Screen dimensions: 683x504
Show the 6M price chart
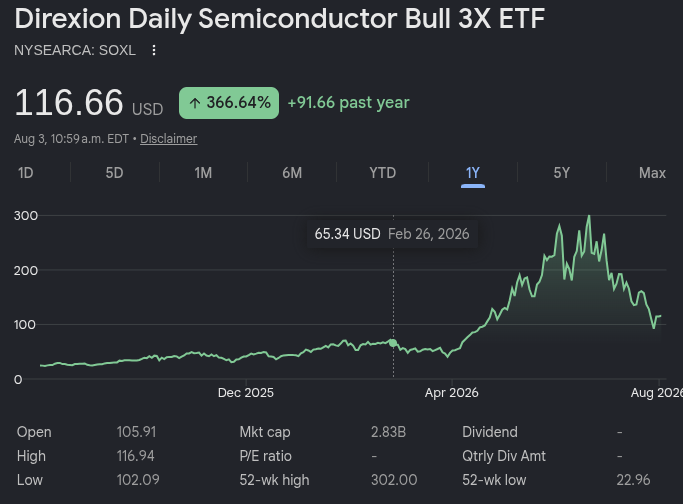click(x=292, y=173)
